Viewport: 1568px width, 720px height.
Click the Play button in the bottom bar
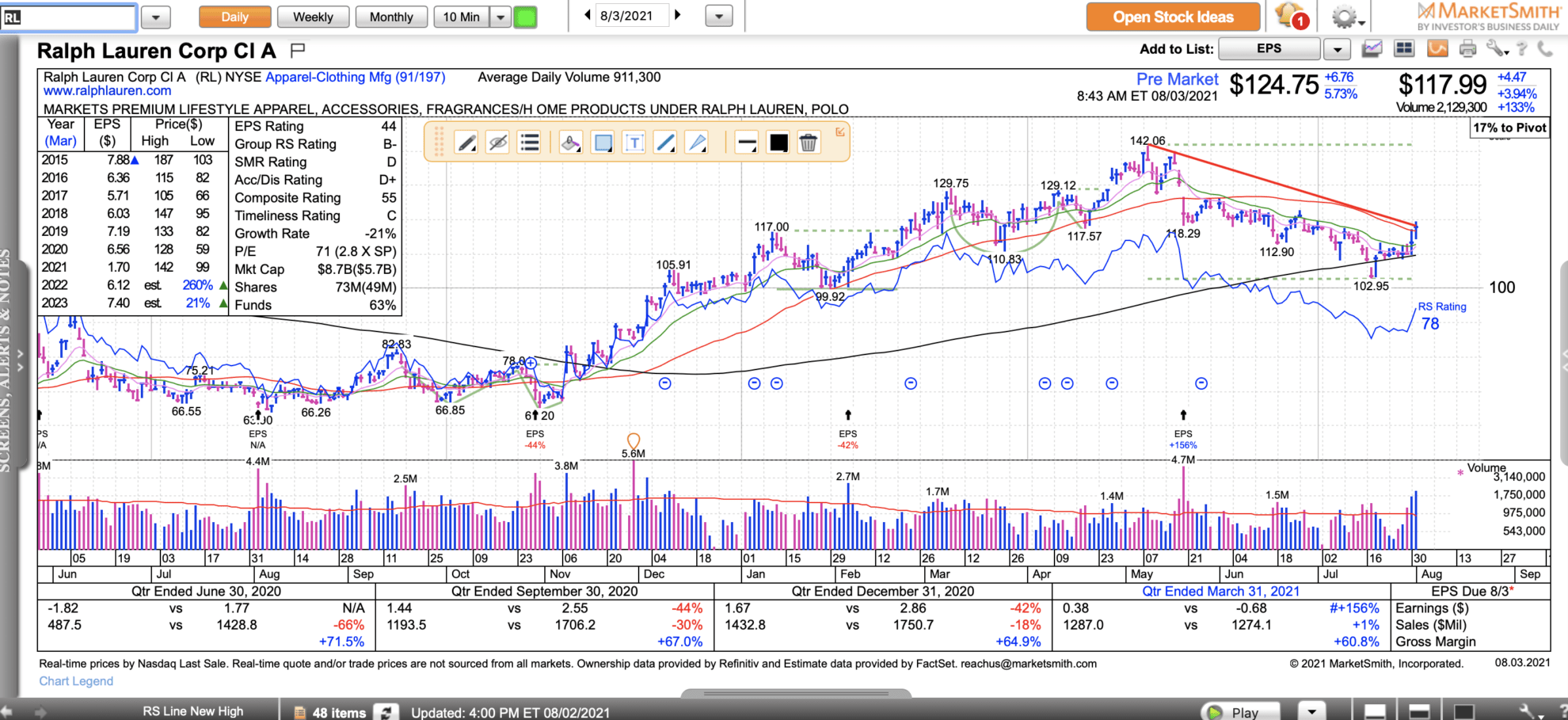(x=1241, y=712)
